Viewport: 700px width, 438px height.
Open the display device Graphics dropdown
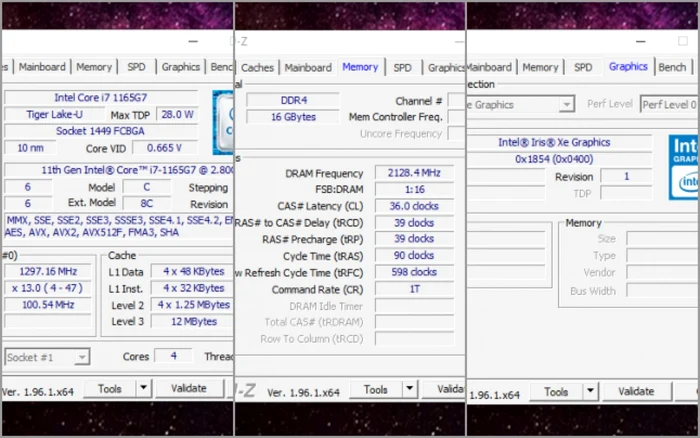coord(520,104)
